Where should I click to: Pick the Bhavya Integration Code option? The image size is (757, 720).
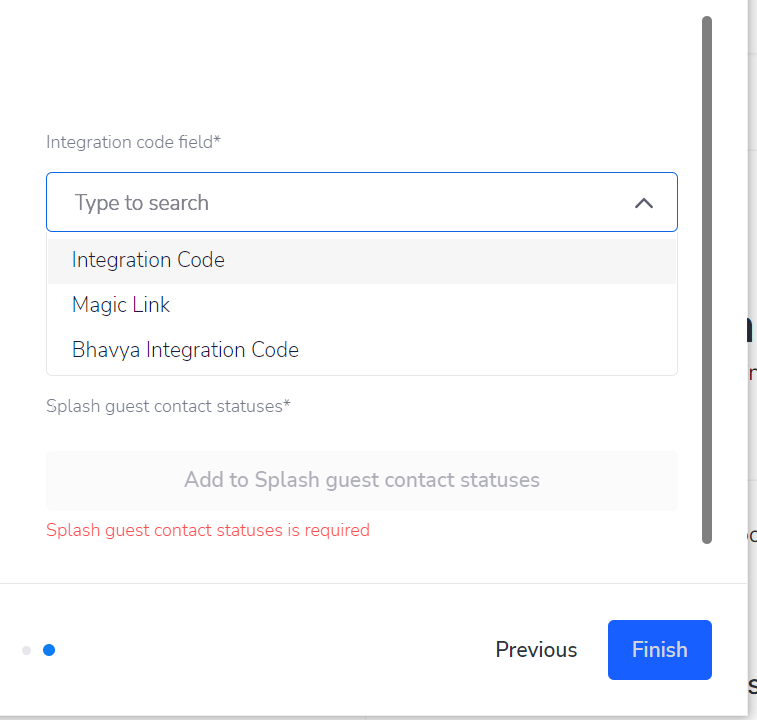pos(362,350)
